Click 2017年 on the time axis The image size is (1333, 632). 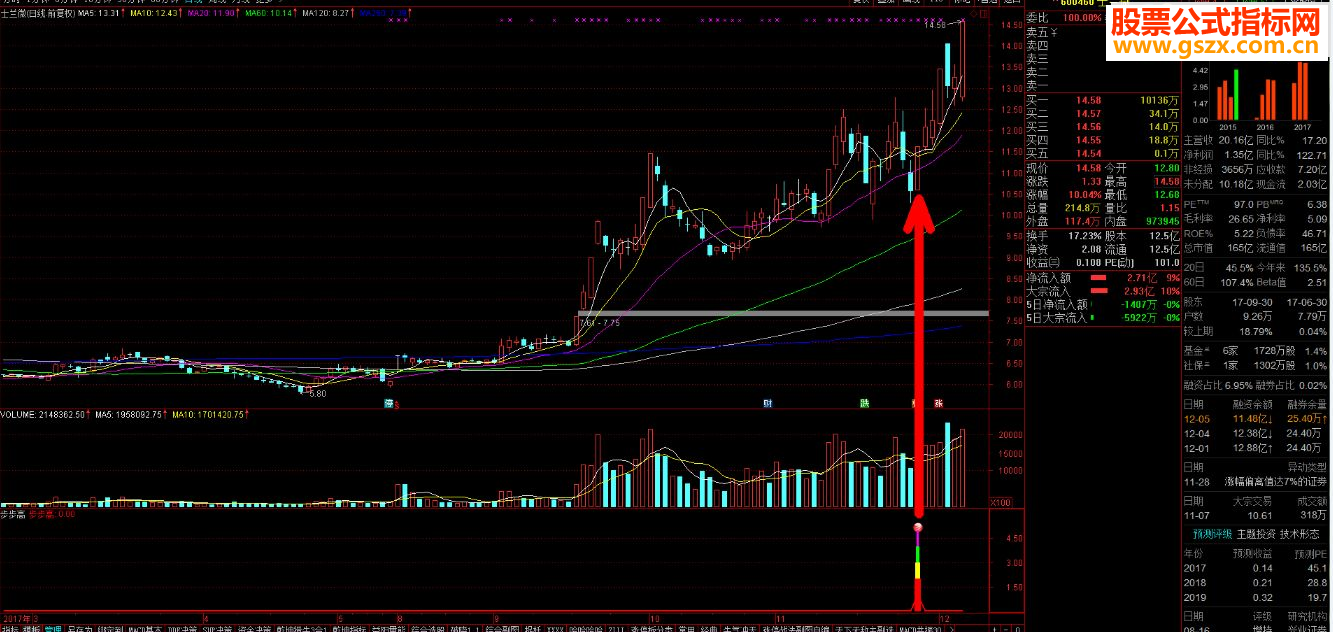tap(17, 618)
